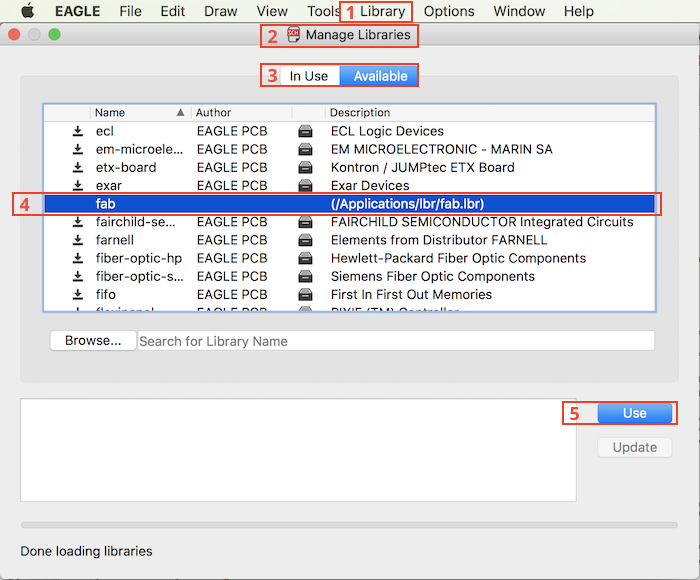This screenshot has height=580, width=700.
Task: Open the Tools menu
Action: pos(323,11)
